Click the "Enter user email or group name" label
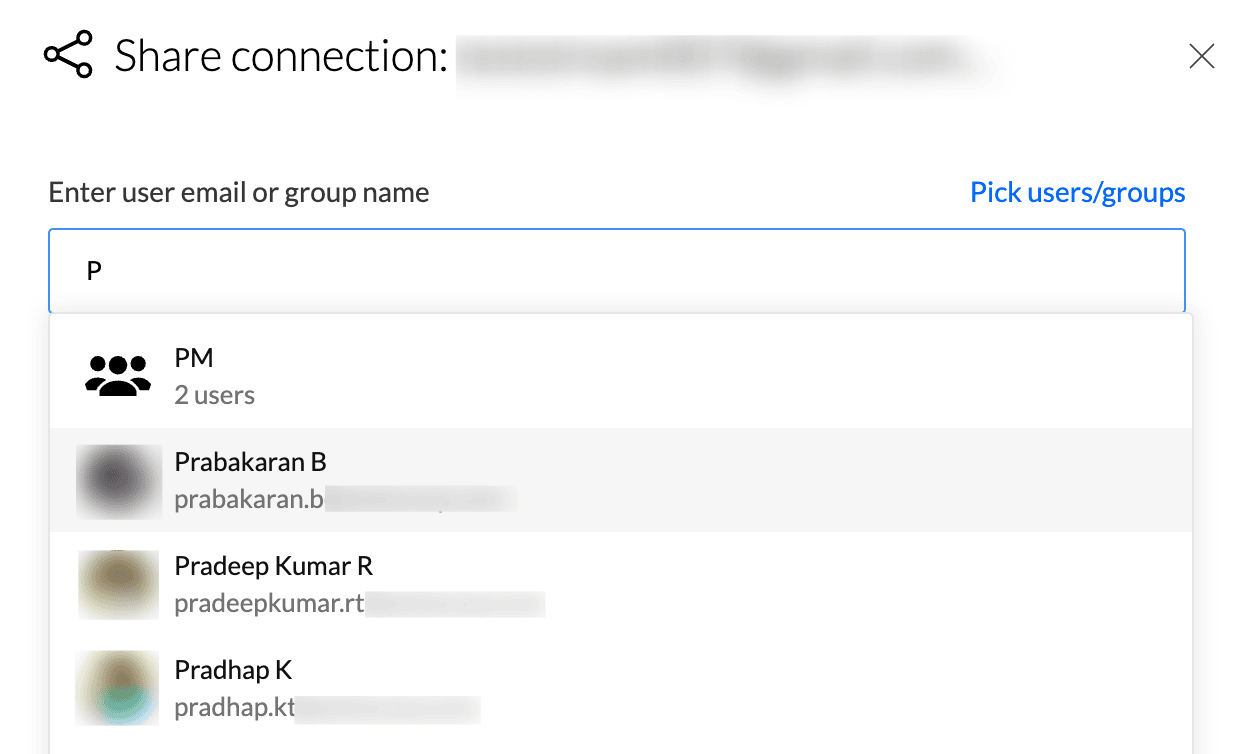This screenshot has width=1246, height=754. click(x=238, y=192)
